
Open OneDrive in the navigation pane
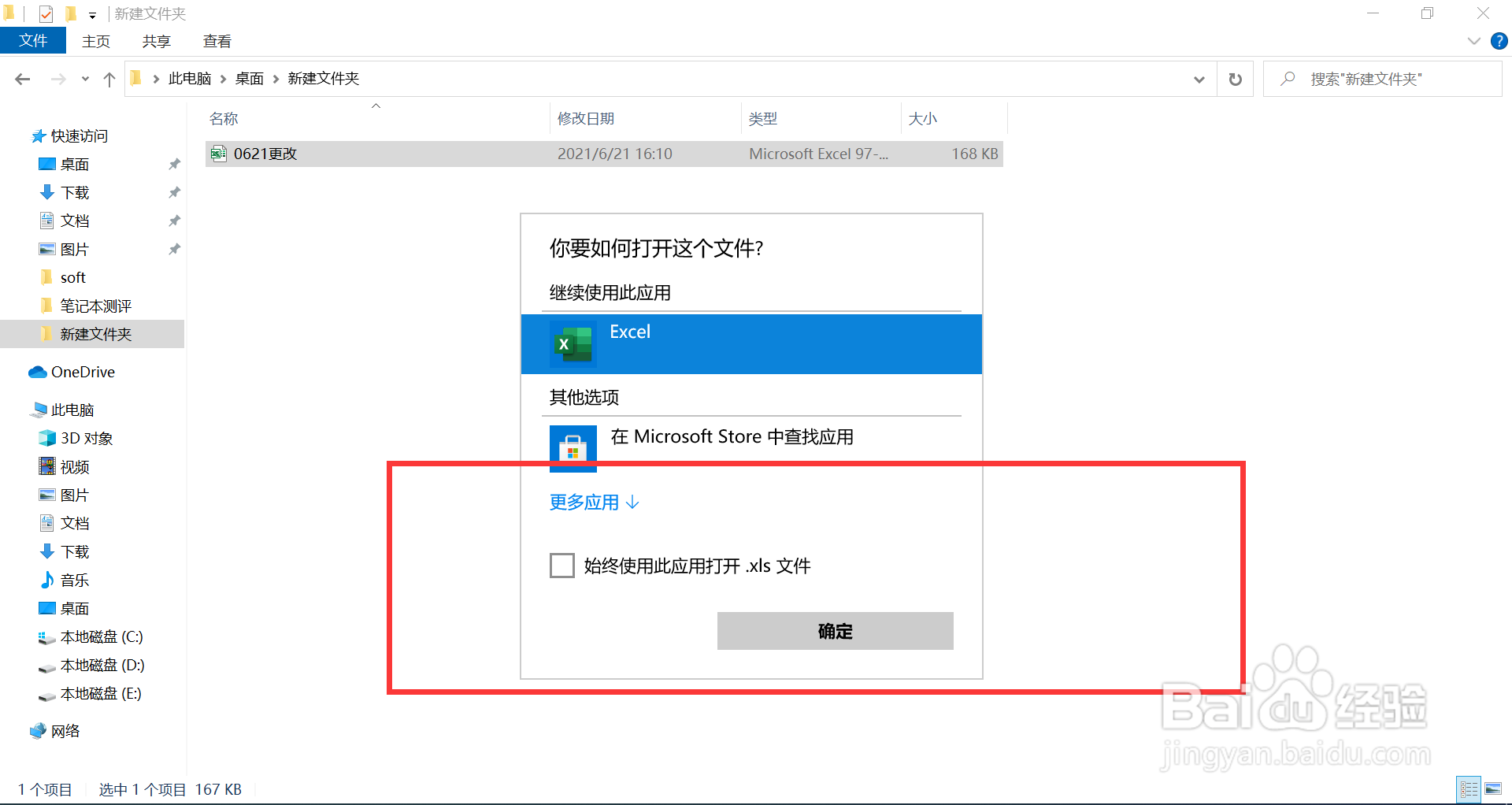click(82, 371)
